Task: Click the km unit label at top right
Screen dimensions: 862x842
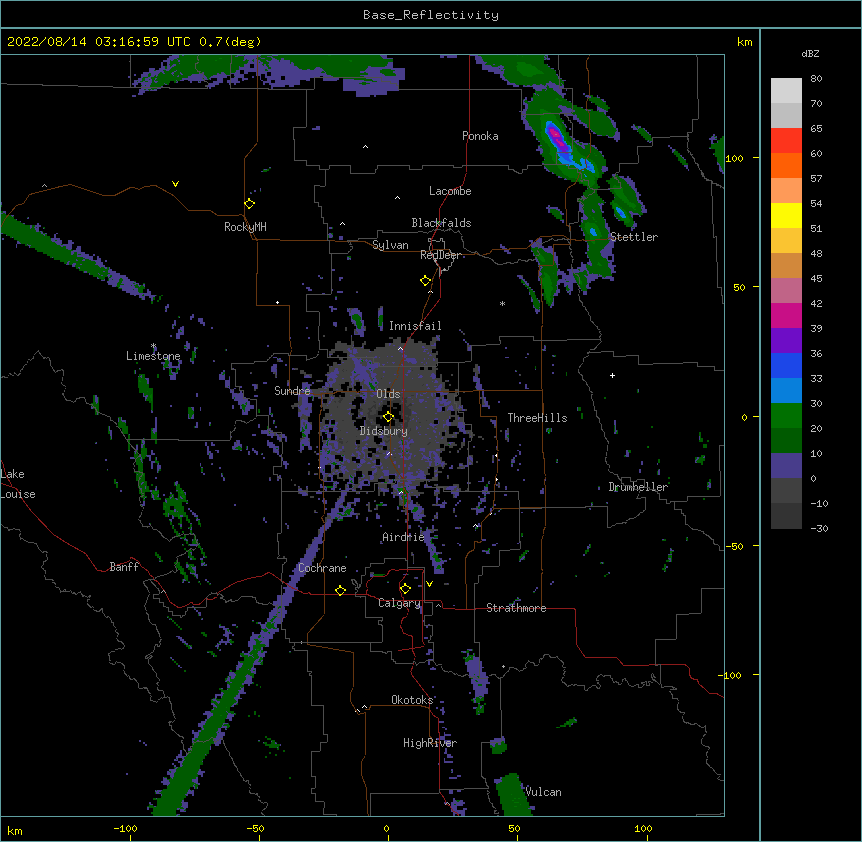Action: pyautogui.click(x=744, y=42)
